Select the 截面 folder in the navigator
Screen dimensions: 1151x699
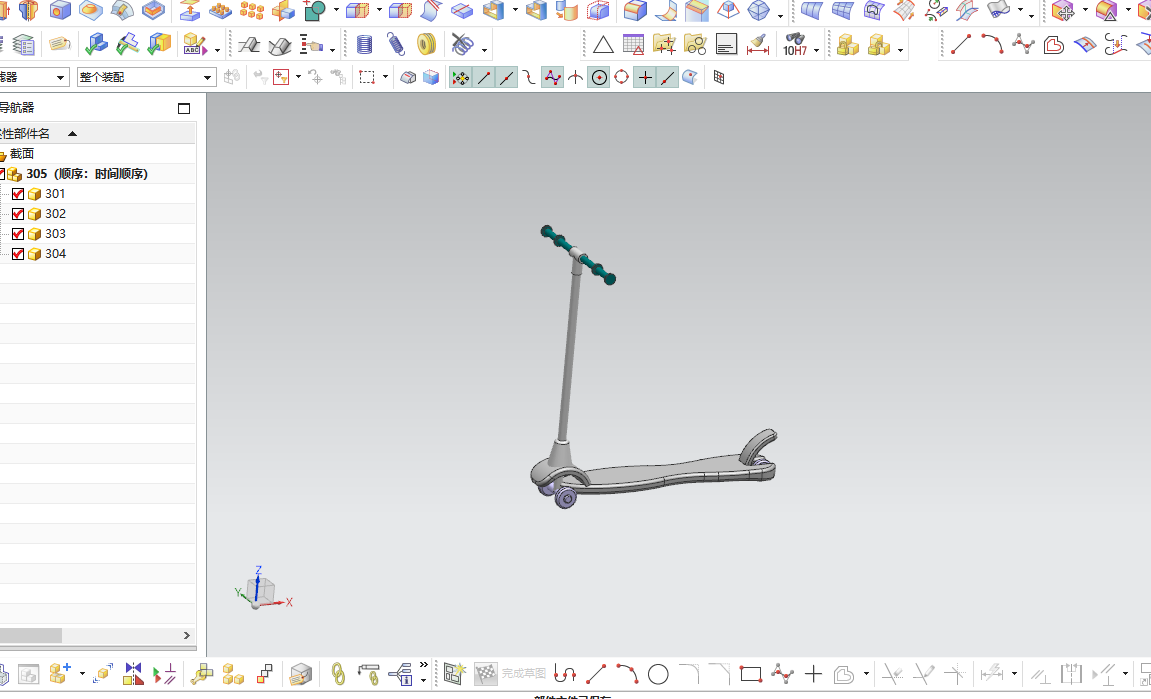click(22, 153)
